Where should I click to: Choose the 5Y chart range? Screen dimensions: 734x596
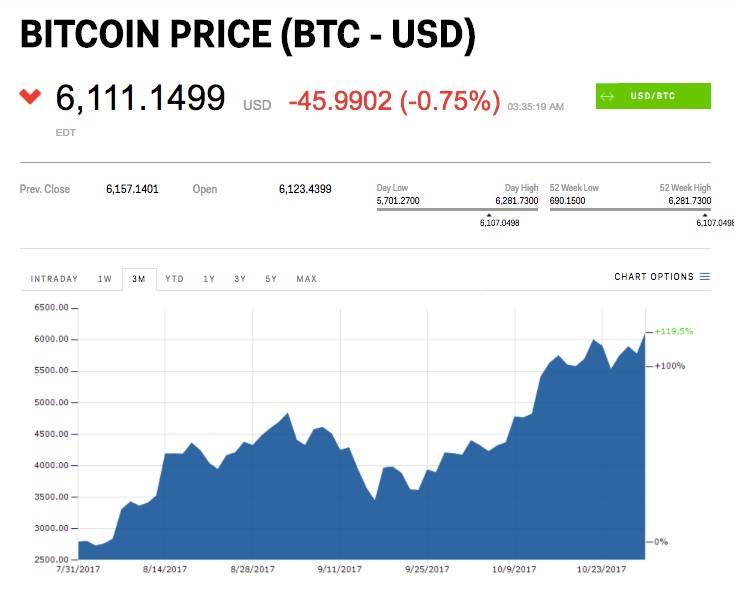271,279
